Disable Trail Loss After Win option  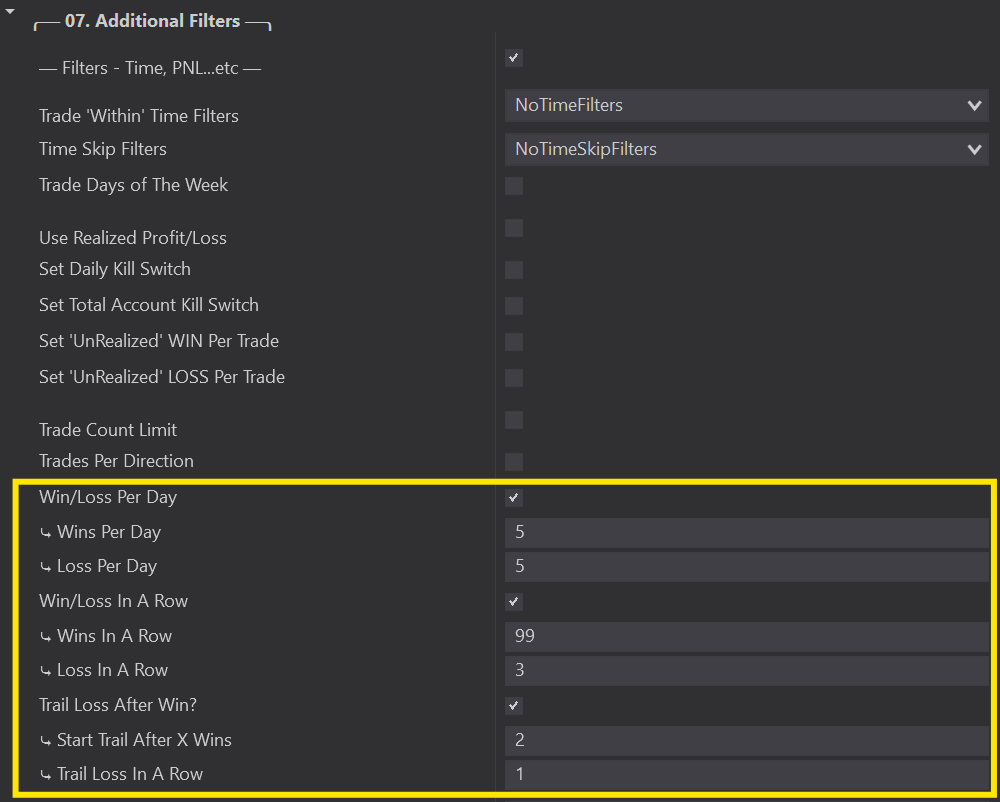pyautogui.click(x=514, y=706)
